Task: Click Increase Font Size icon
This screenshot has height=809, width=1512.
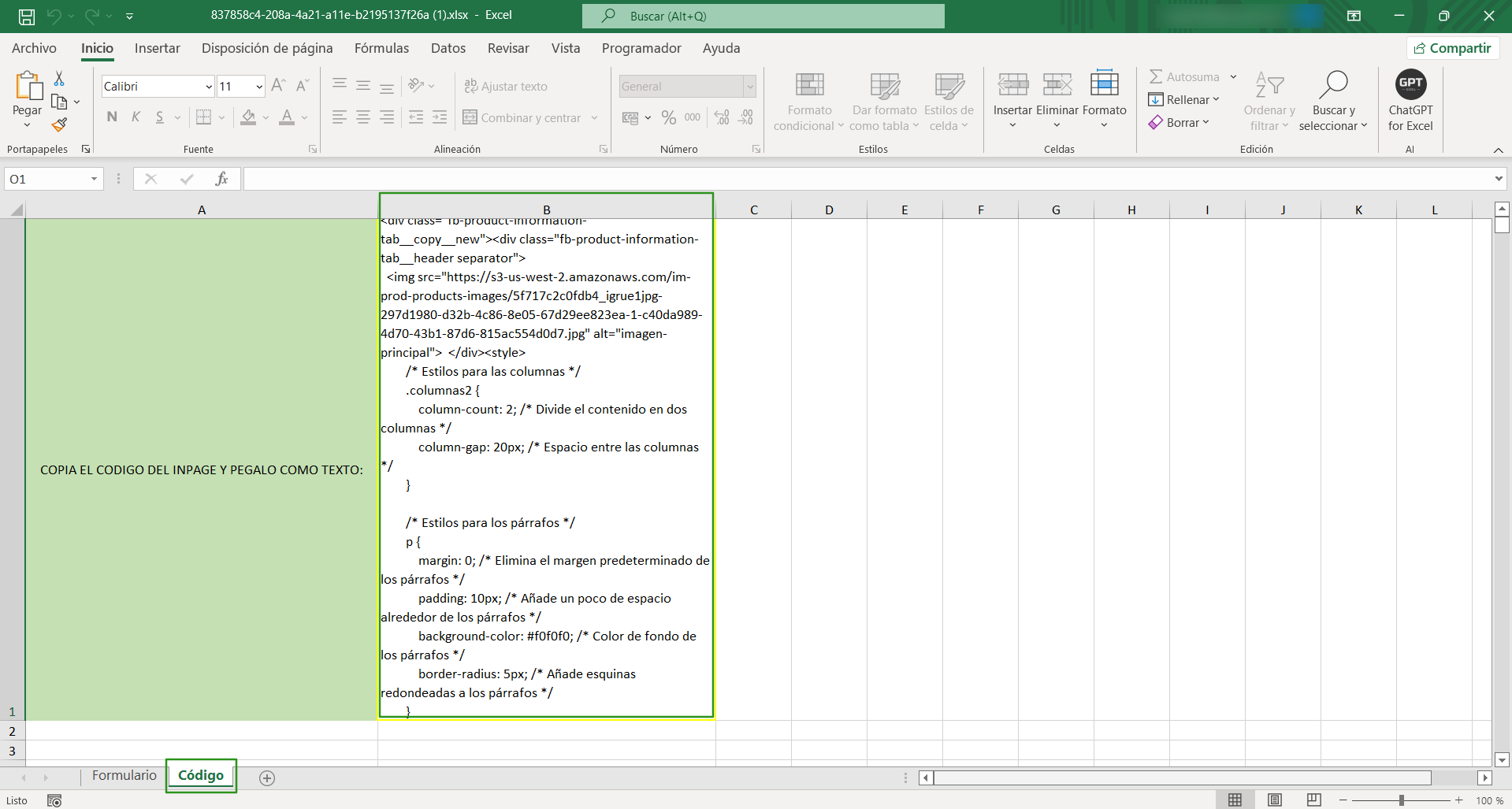Action: pyautogui.click(x=278, y=86)
